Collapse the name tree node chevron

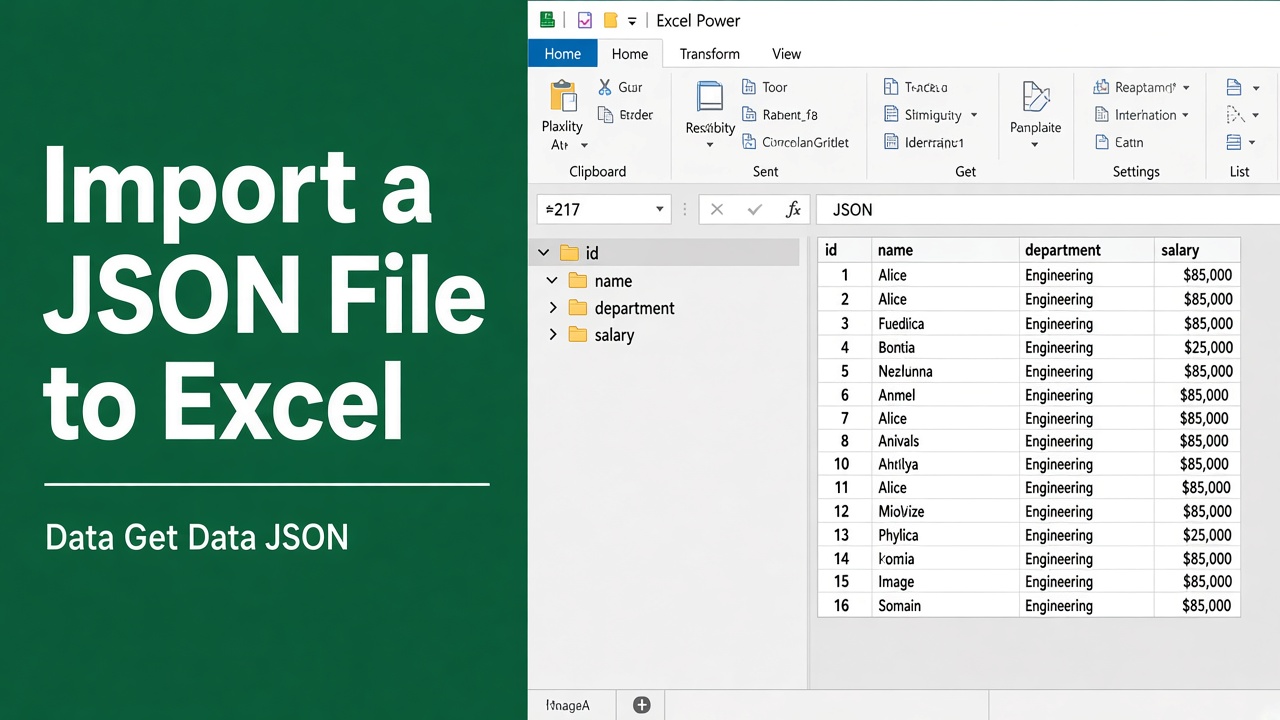click(552, 281)
